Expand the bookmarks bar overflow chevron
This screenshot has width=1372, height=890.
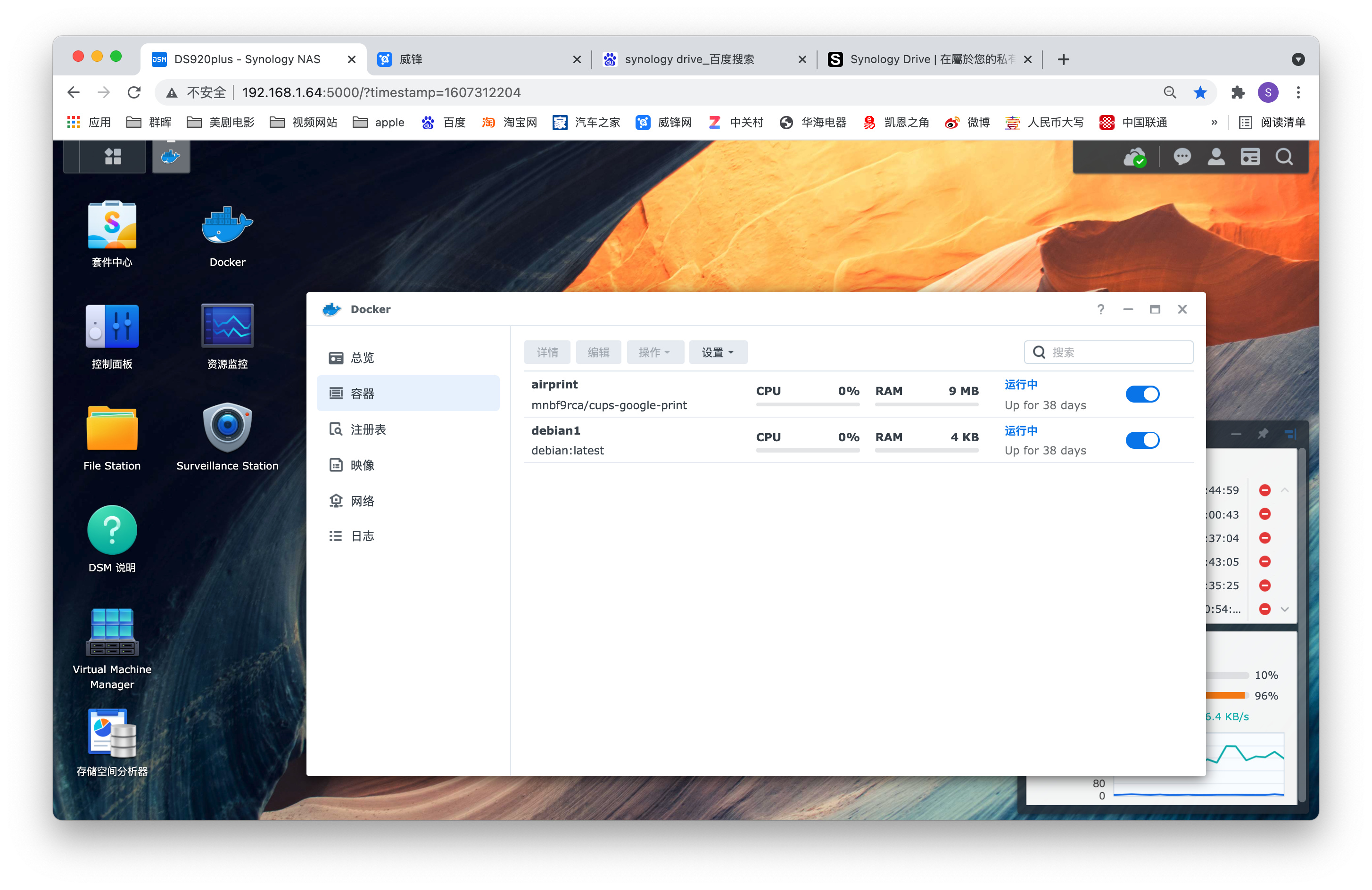[x=1214, y=122]
